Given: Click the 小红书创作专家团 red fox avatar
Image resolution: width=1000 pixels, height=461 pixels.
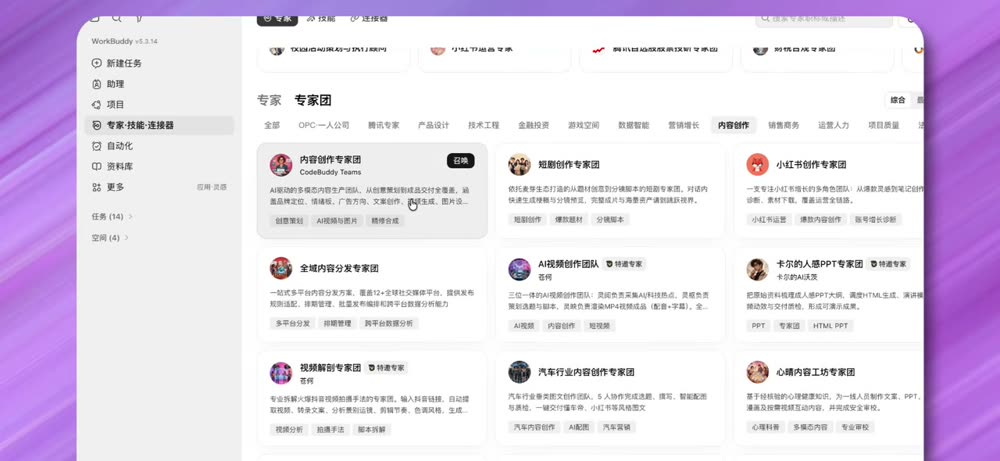Looking at the screenshot, I should point(758,165).
